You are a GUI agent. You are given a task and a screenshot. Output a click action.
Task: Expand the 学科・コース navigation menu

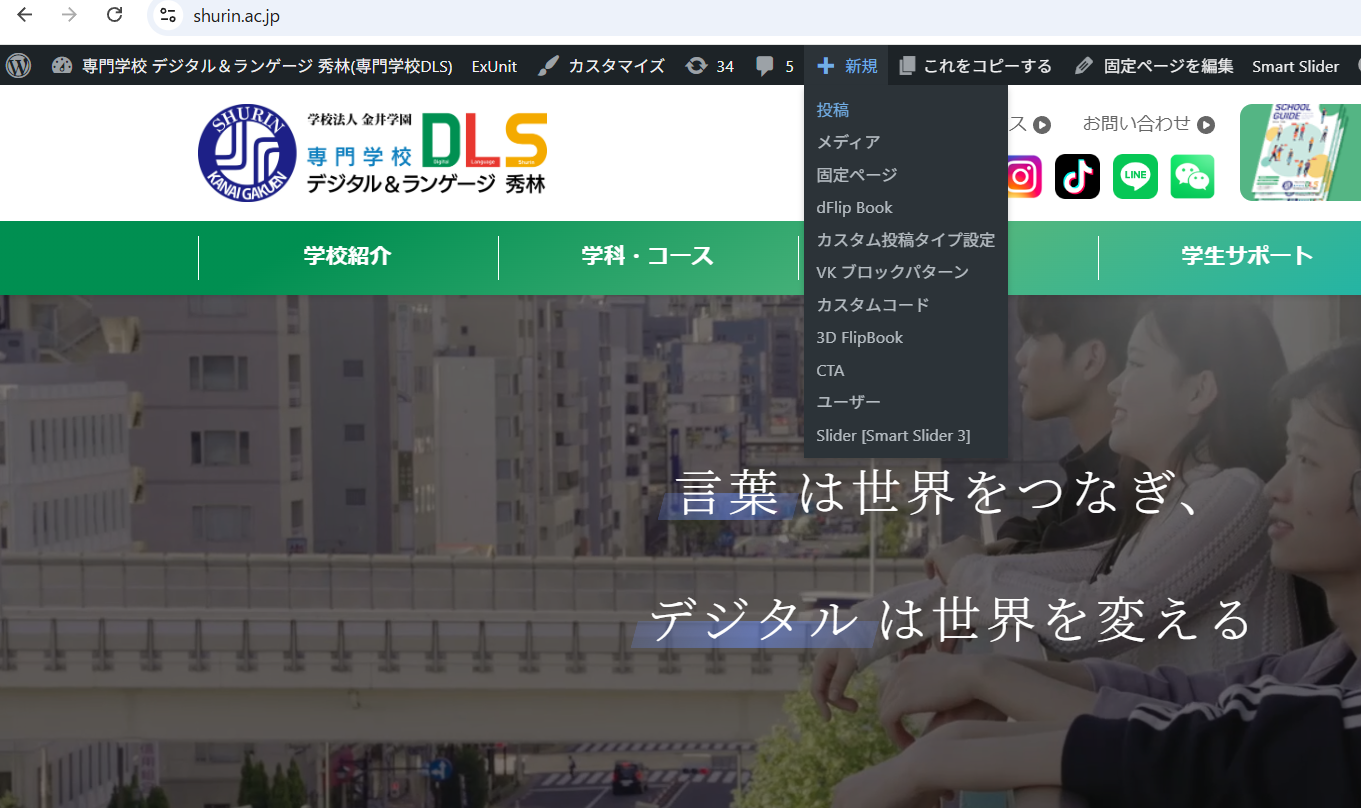point(648,256)
